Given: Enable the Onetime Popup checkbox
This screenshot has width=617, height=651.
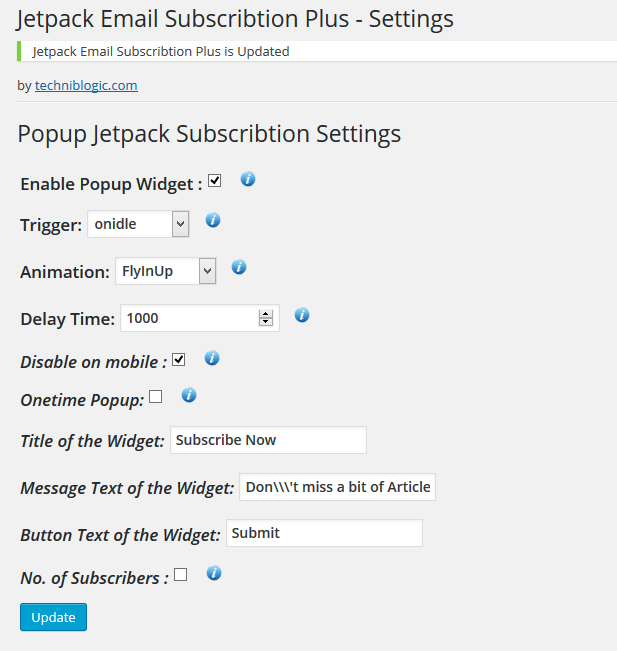Looking at the screenshot, I should click(x=156, y=397).
